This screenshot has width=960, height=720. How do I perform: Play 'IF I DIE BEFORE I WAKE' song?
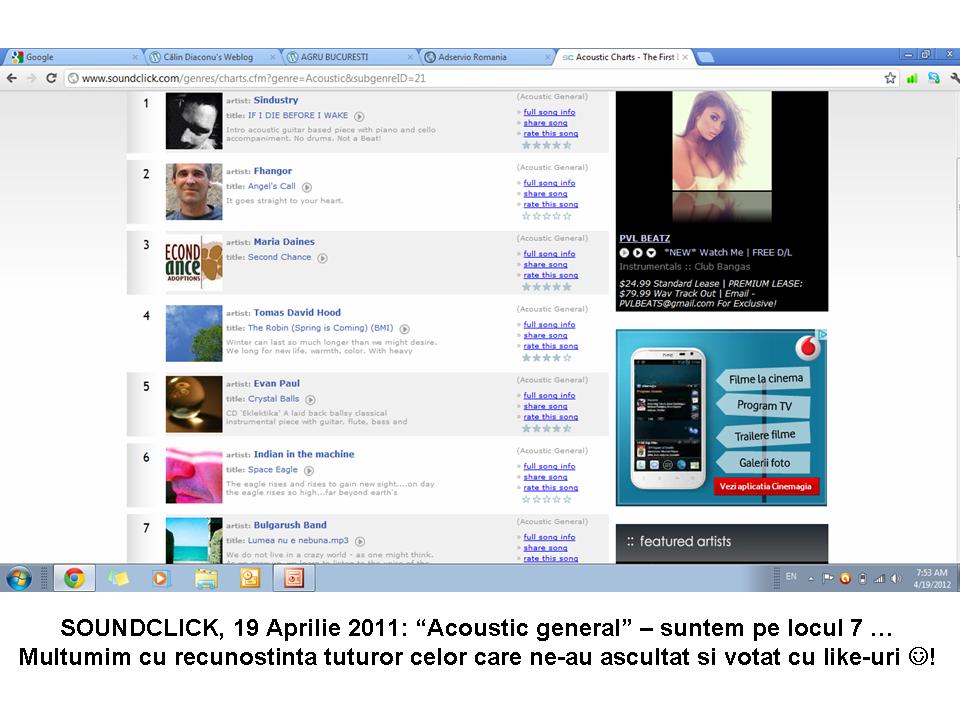click(x=359, y=116)
